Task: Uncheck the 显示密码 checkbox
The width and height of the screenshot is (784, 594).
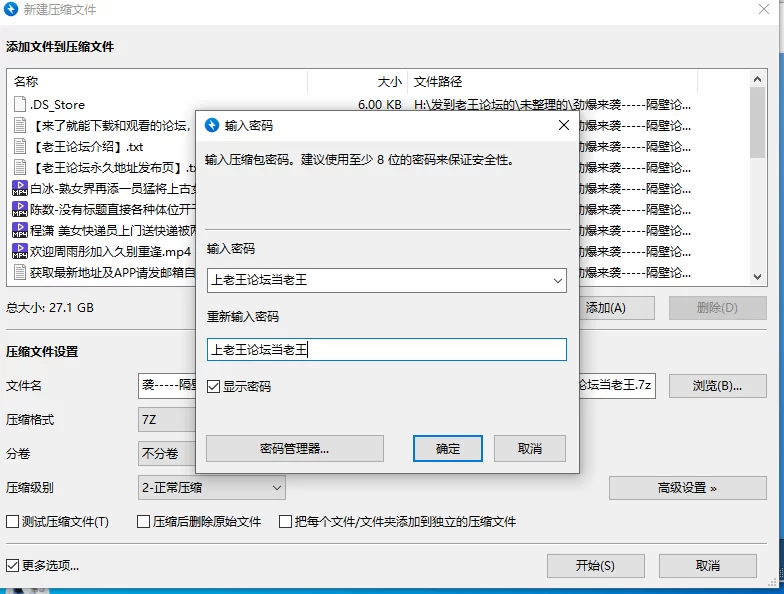Action: tap(214, 386)
